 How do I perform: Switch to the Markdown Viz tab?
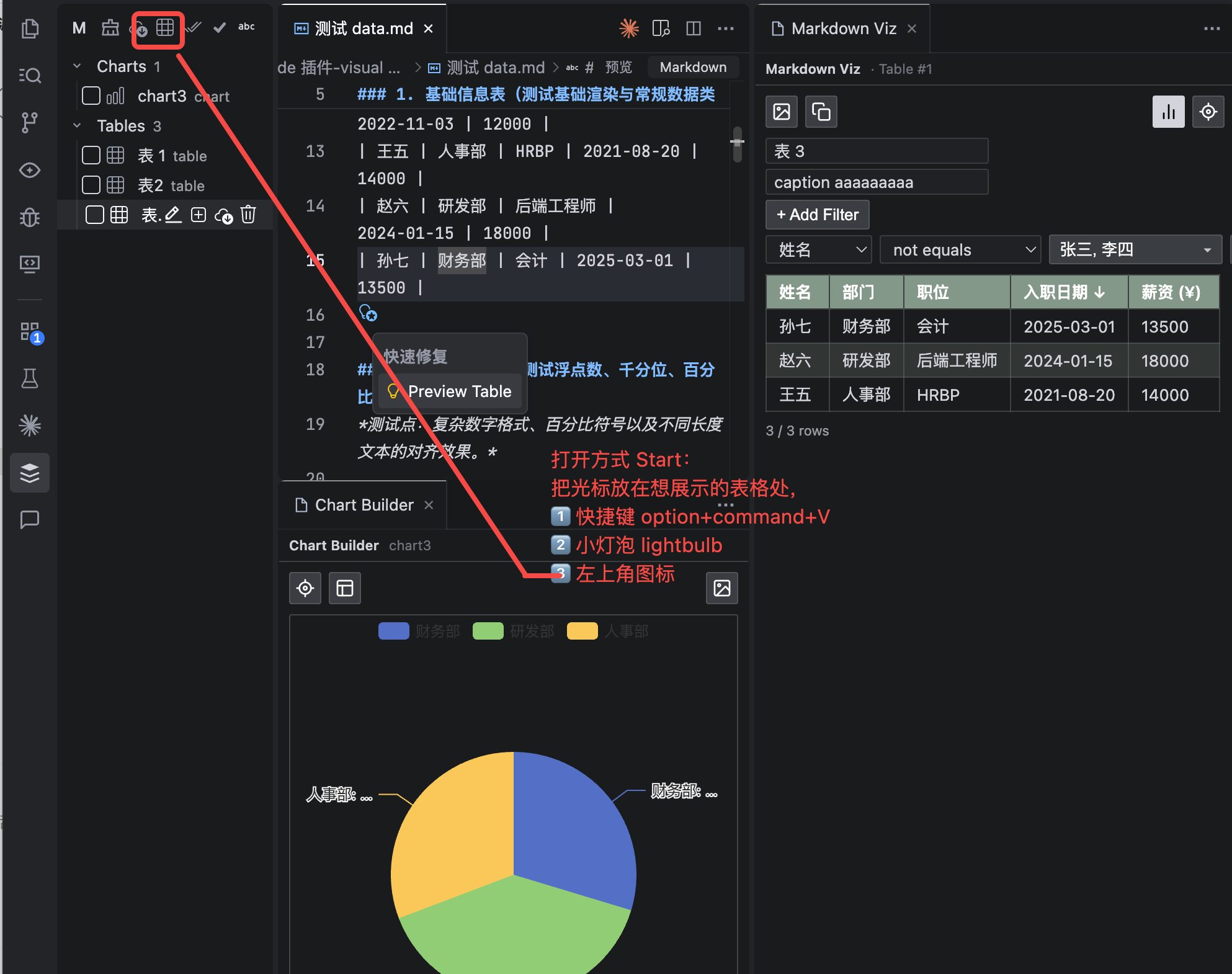click(x=843, y=29)
